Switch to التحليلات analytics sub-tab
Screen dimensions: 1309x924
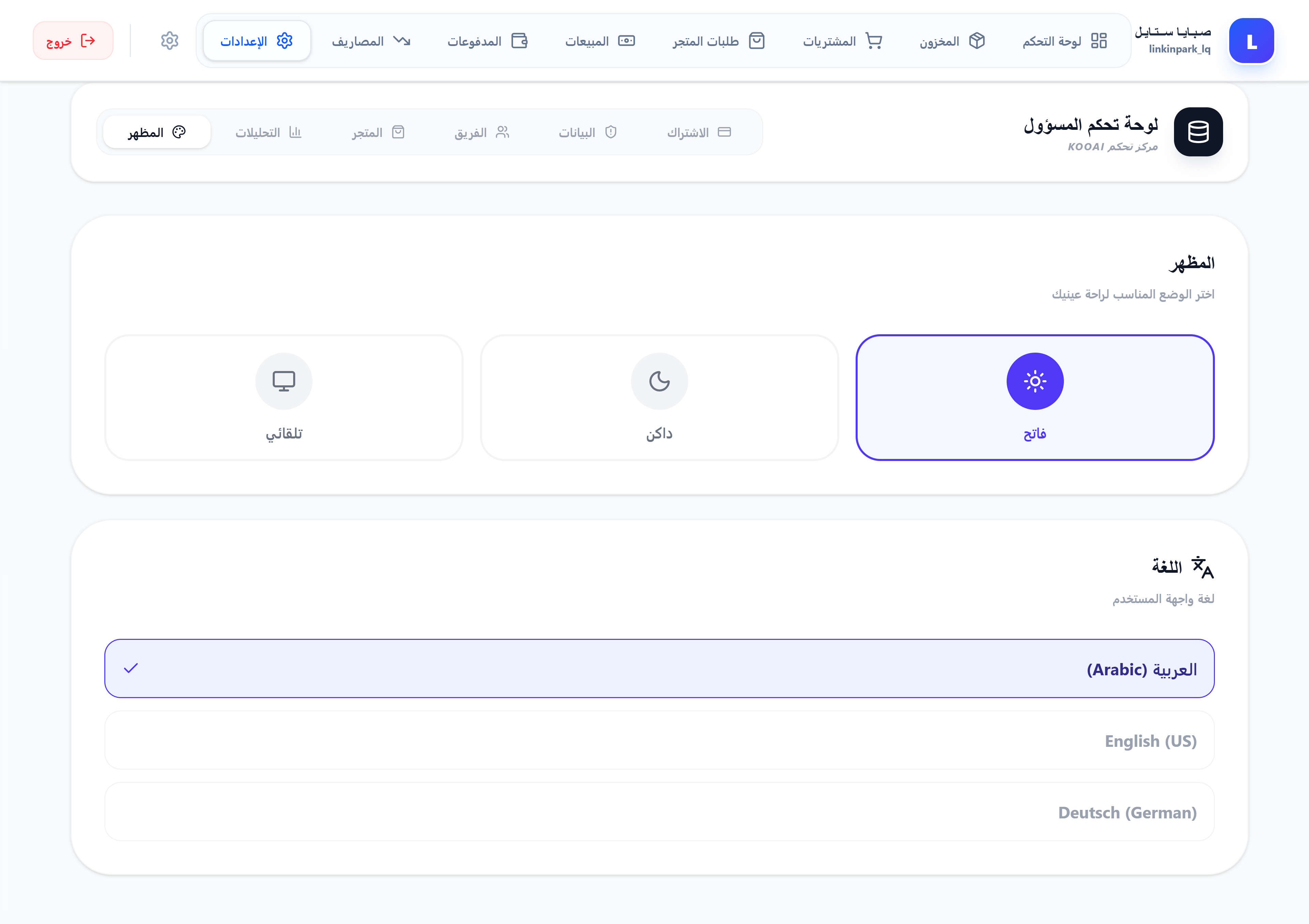pos(269,132)
